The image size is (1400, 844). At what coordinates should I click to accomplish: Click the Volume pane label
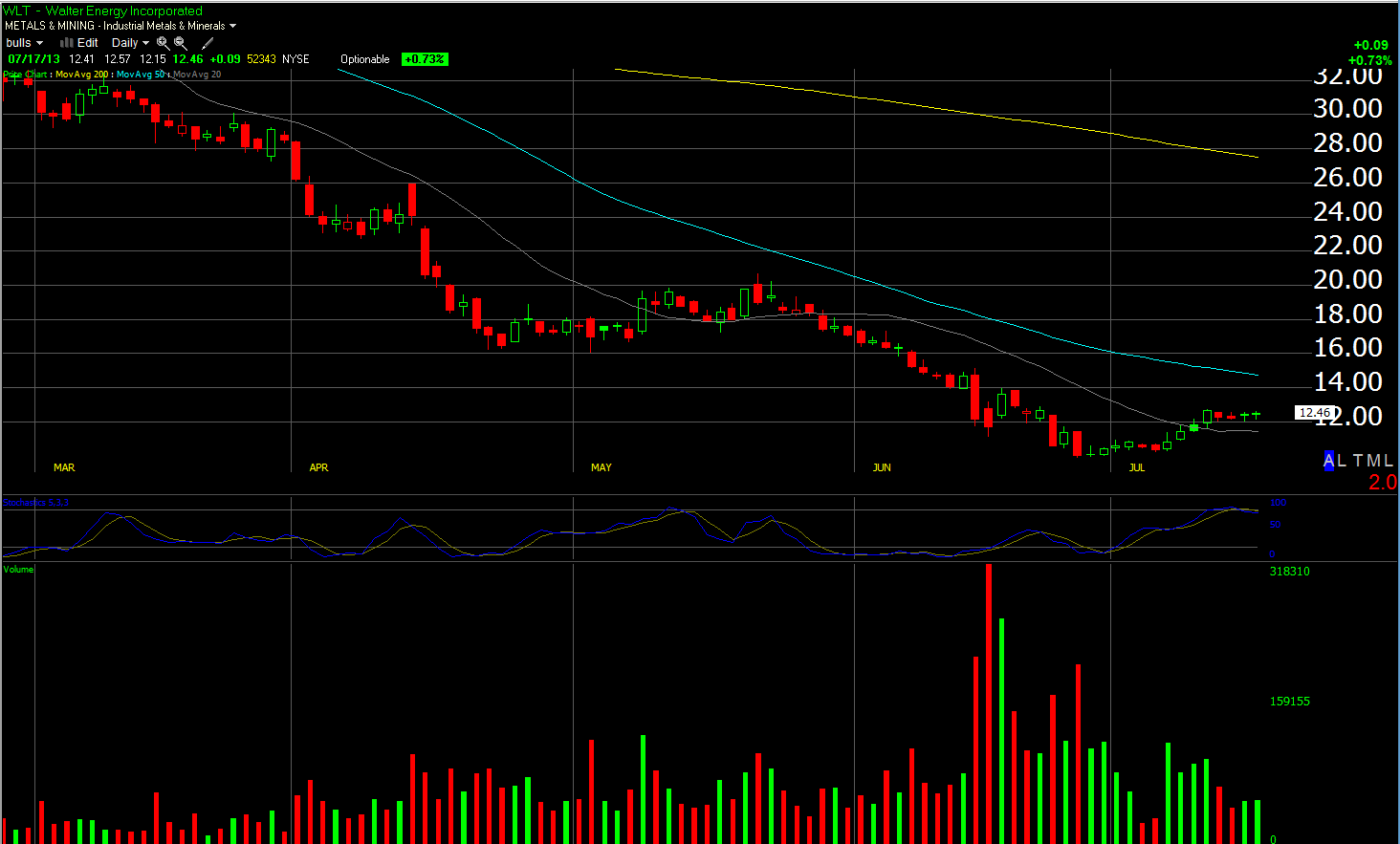click(18, 570)
